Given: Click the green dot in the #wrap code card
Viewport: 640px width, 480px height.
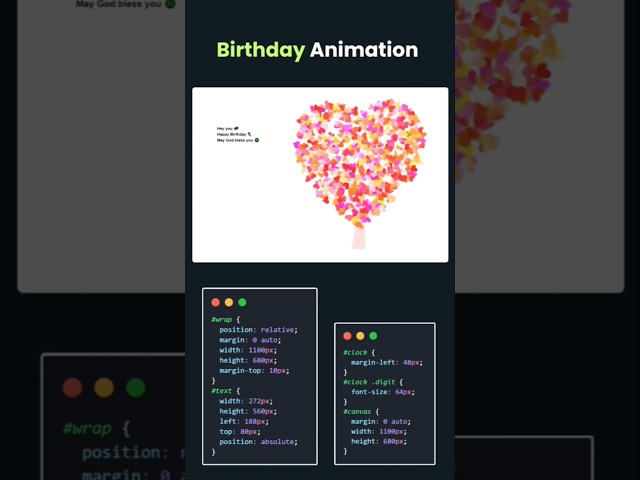Looking at the screenshot, I should (x=242, y=302).
